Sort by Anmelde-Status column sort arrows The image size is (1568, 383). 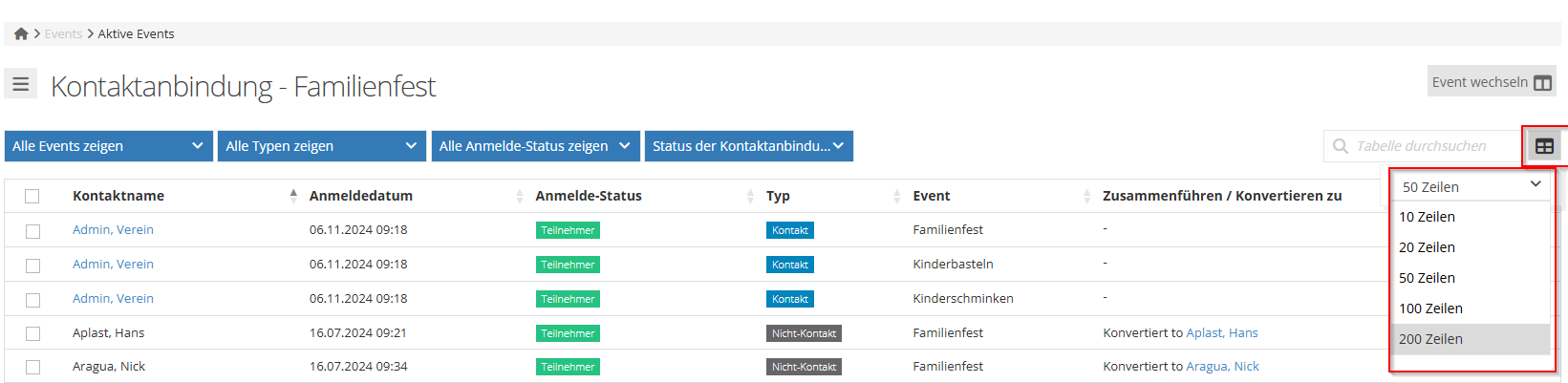[x=750, y=196]
